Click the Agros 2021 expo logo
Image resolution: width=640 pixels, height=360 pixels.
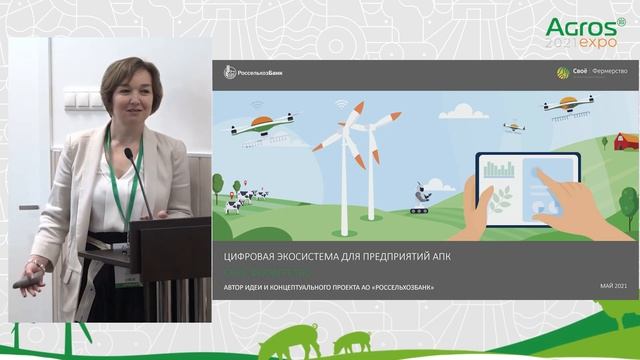[x=585, y=33]
